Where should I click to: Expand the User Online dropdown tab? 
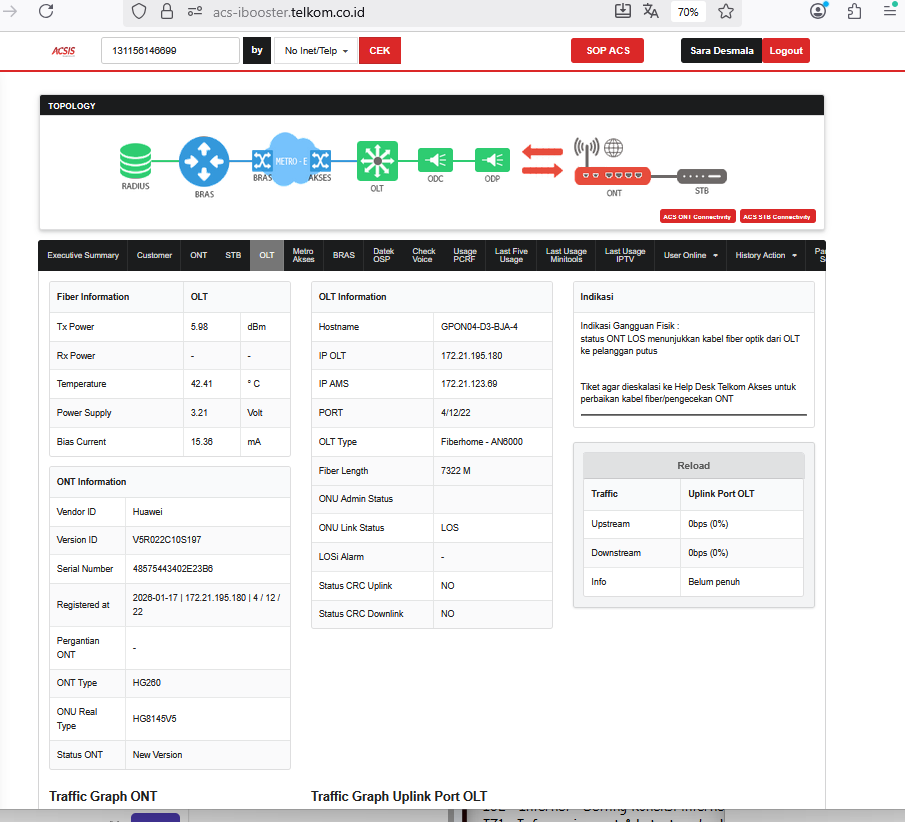pyautogui.click(x=690, y=255)
